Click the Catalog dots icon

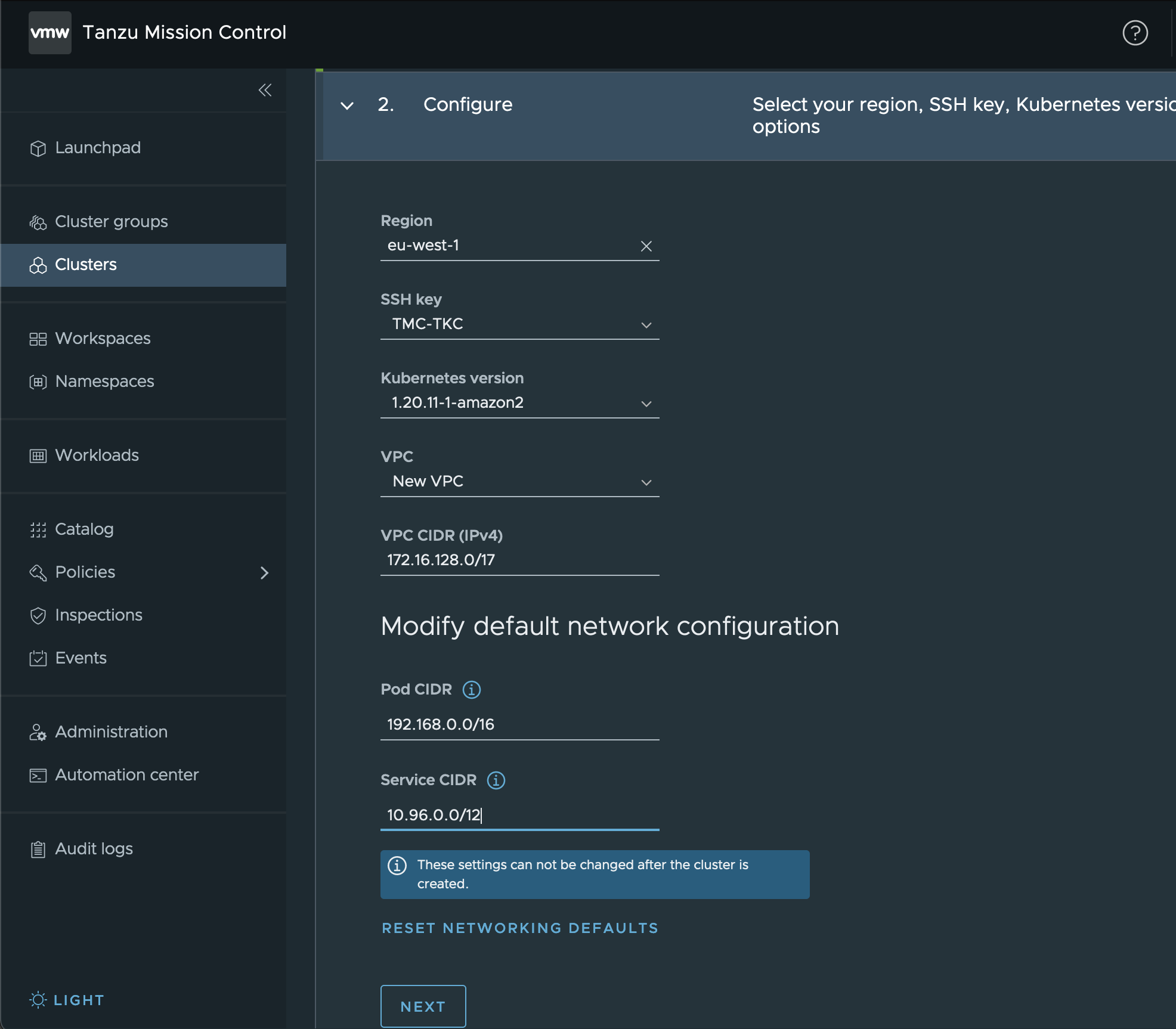38,529
